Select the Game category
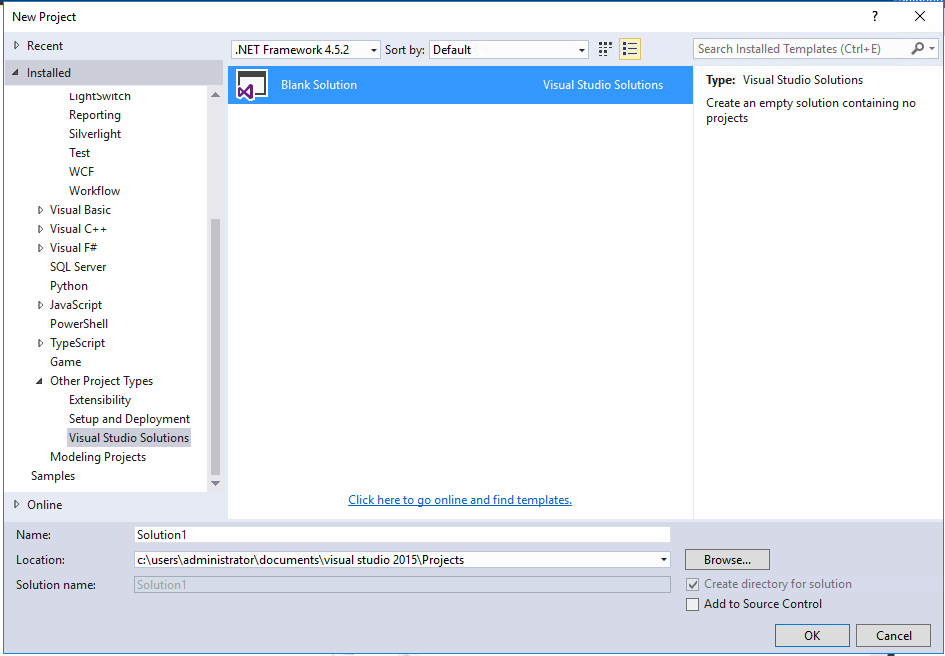This screenshot has width=945, height=656. (66, 362)
